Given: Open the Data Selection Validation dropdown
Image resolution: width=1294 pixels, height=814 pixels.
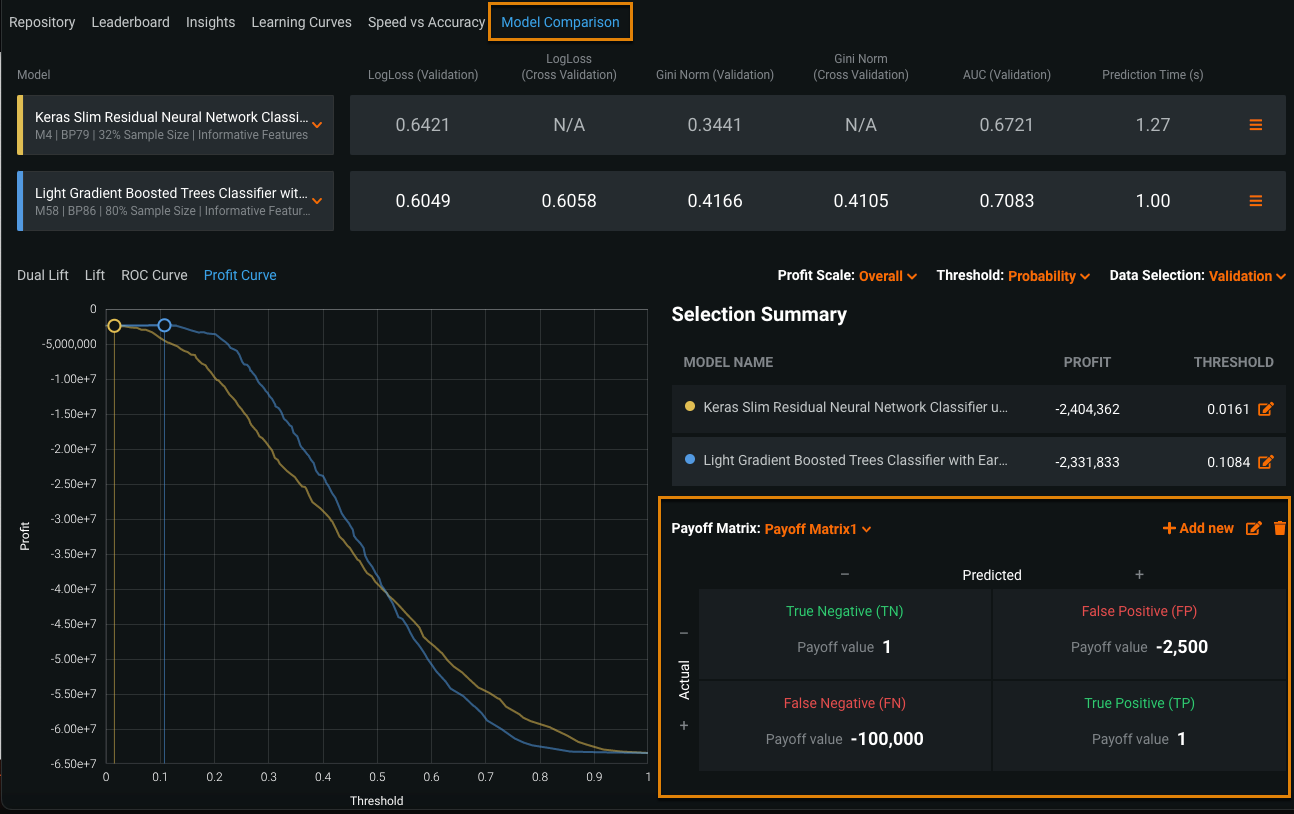Looking at the screenshot, I should 1246,276.
